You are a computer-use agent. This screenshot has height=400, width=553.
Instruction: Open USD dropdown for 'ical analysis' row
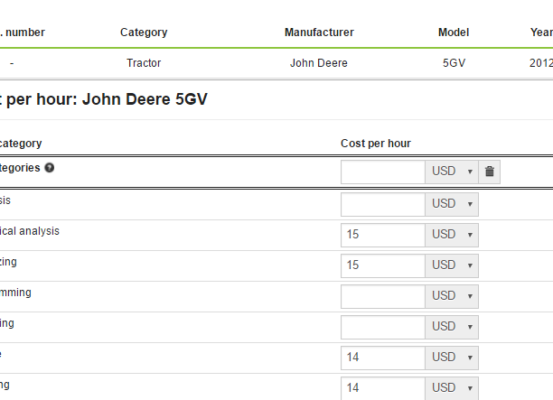(452, 235)
